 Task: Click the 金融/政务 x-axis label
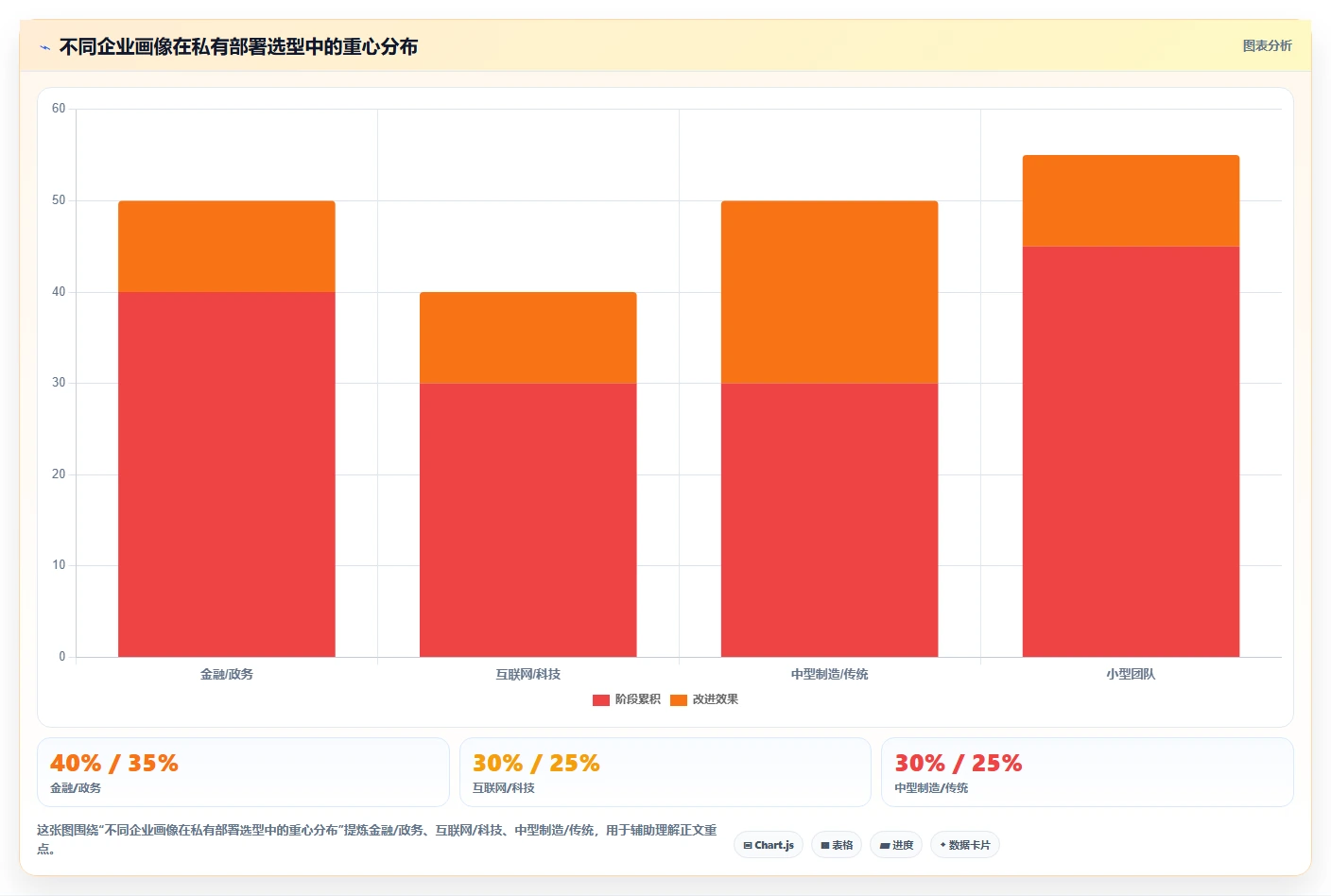point(227,674)
